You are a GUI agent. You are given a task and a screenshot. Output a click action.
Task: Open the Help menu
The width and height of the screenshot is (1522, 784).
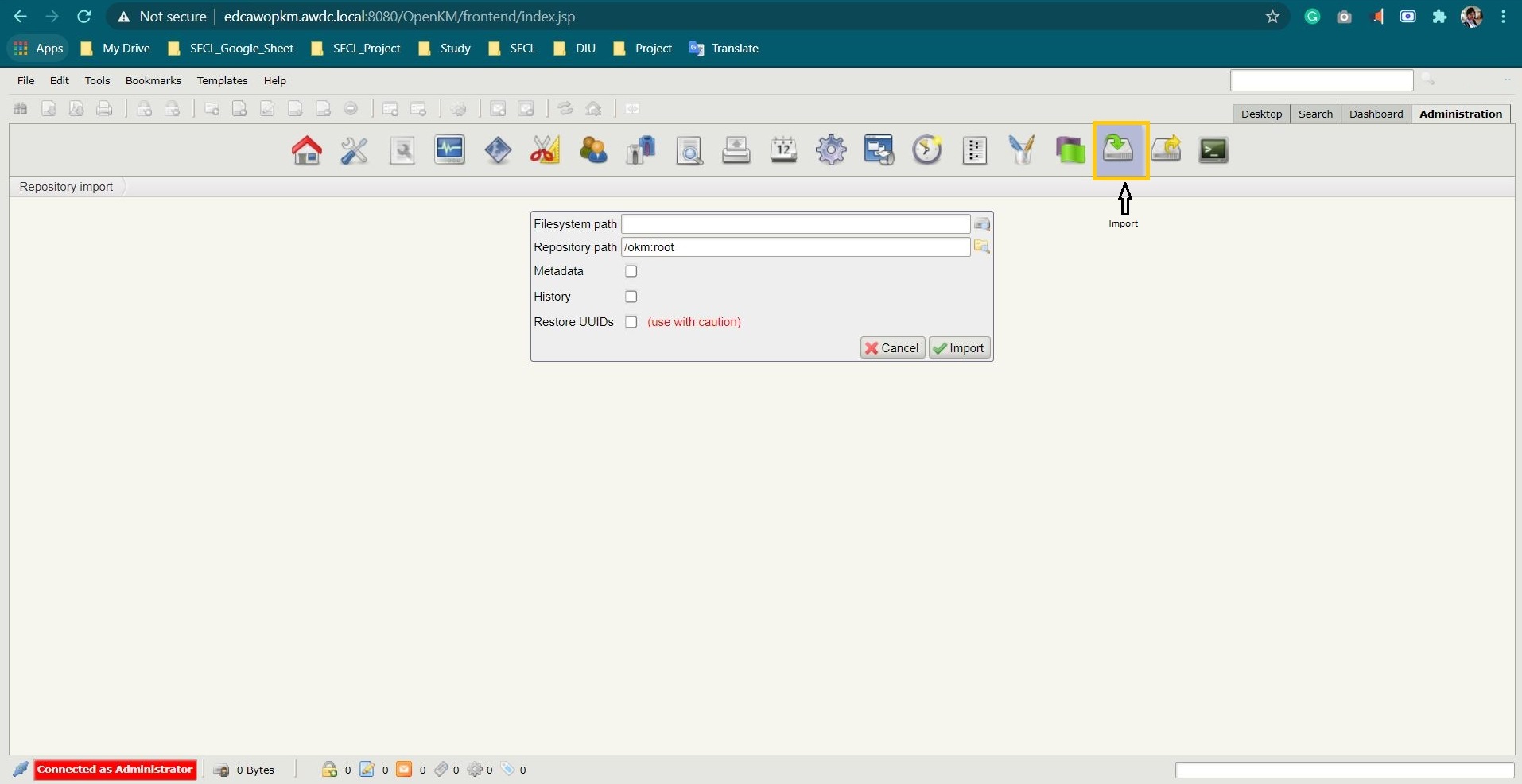(275, 80)
